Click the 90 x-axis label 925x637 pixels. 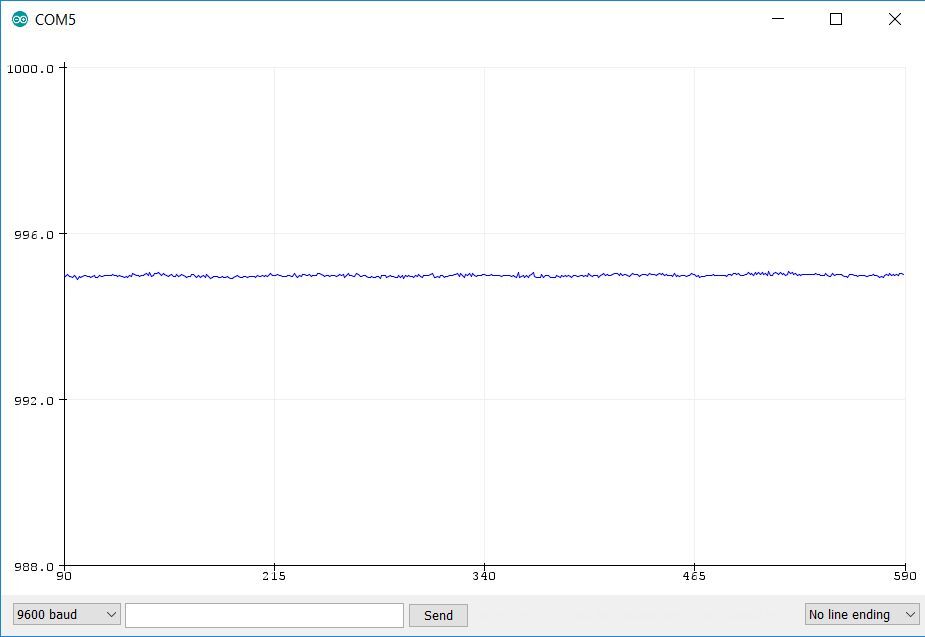coord(64,576)
